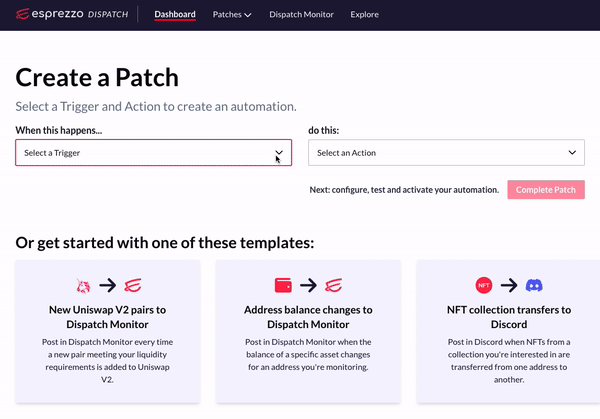Open the Select an Action dropdown
Viewport: 600px width, 419px height.
pos(446,153)
